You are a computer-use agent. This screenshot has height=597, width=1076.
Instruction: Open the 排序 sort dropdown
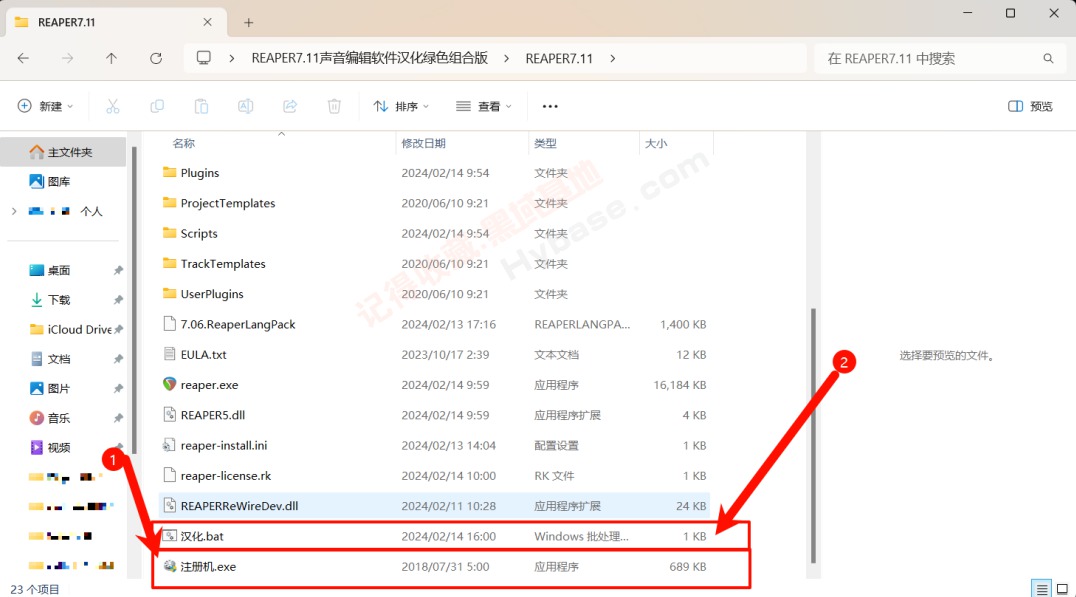point(401,106)
